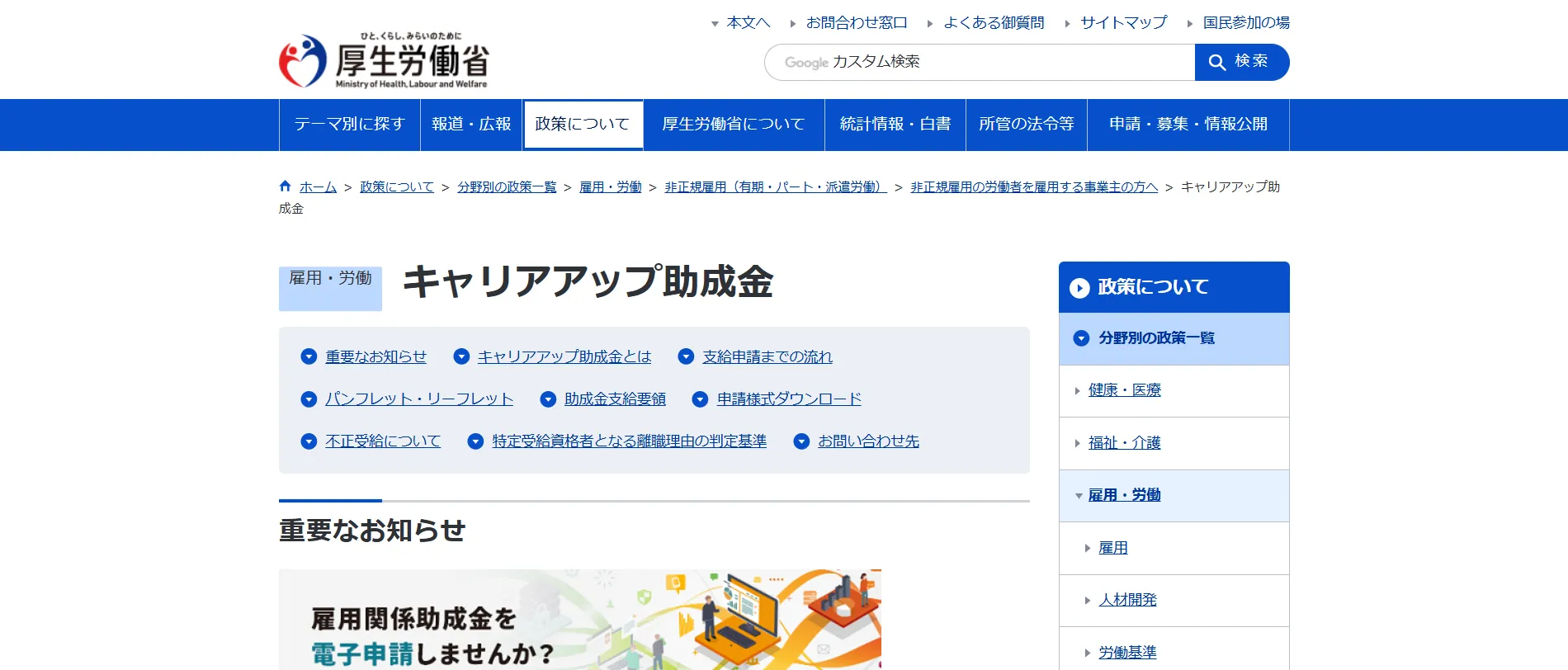1568x670 pixels.
Task: Open the 報道・広報 navigation tab
Action: (x=471, y=125)
